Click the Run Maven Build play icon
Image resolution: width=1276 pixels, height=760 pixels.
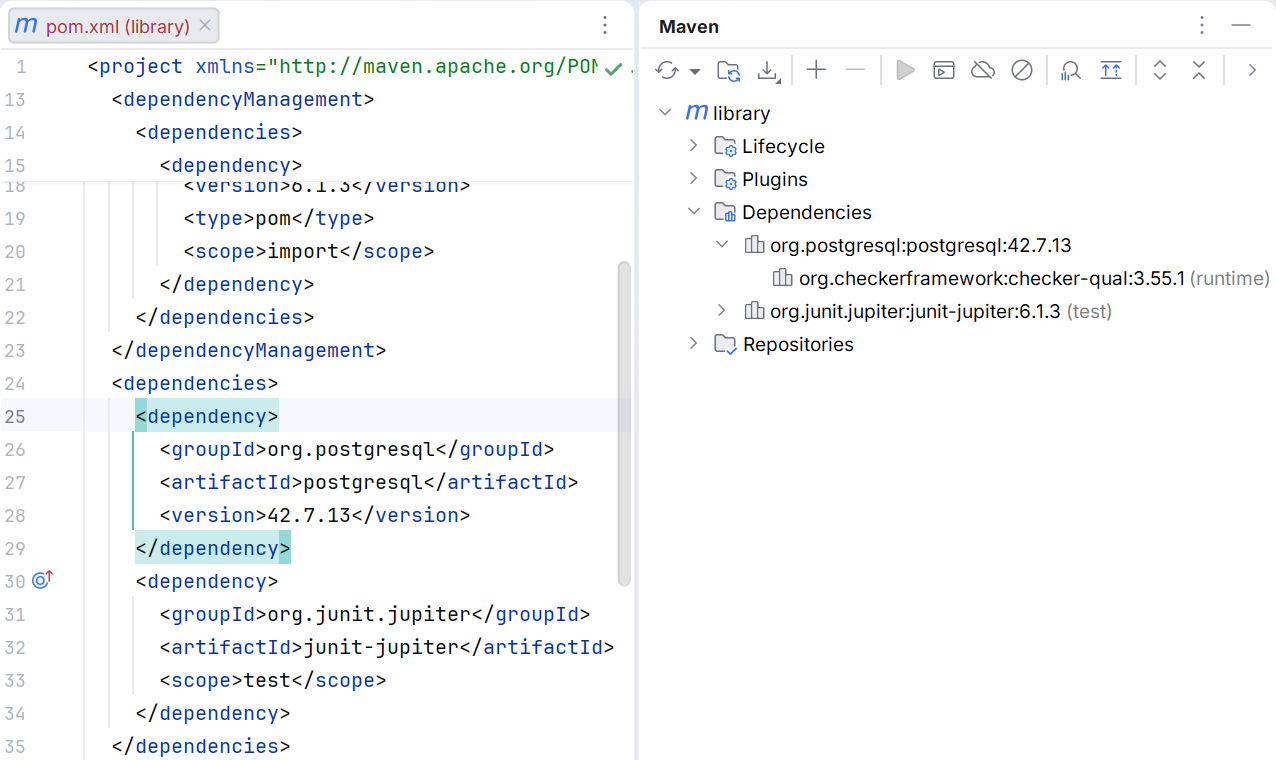(905, 70)
